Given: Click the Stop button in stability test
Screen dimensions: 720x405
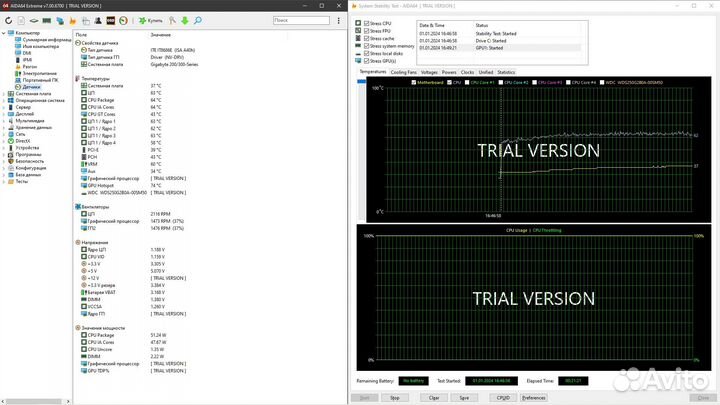Looking at the screenshot, I should 395,398.
